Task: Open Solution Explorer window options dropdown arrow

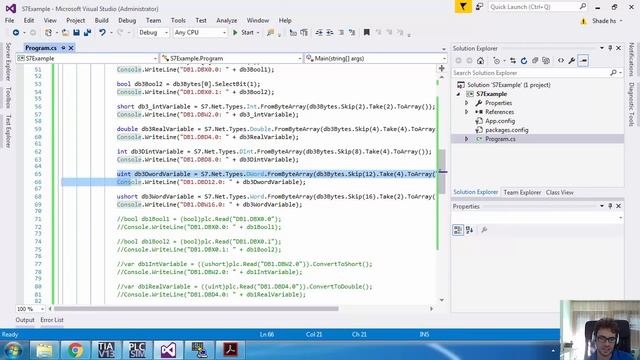Action: [x=602, y=48]
